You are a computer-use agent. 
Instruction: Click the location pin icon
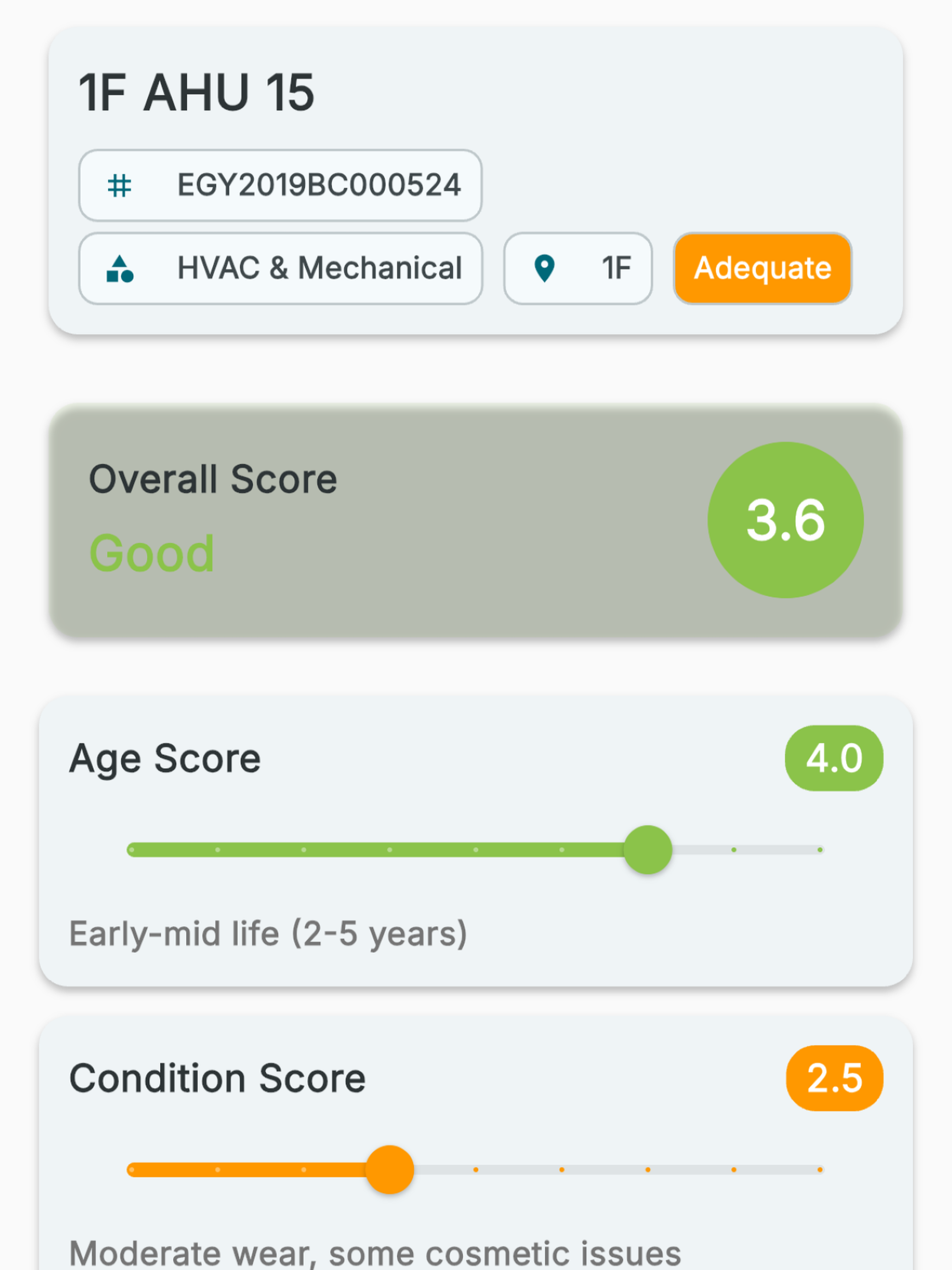[544, 269]
